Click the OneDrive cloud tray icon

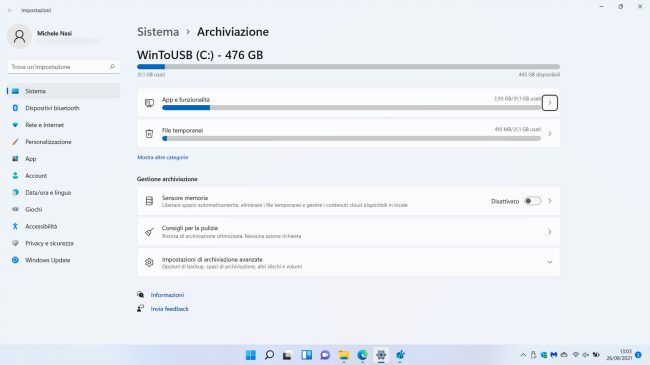(564, 355)
